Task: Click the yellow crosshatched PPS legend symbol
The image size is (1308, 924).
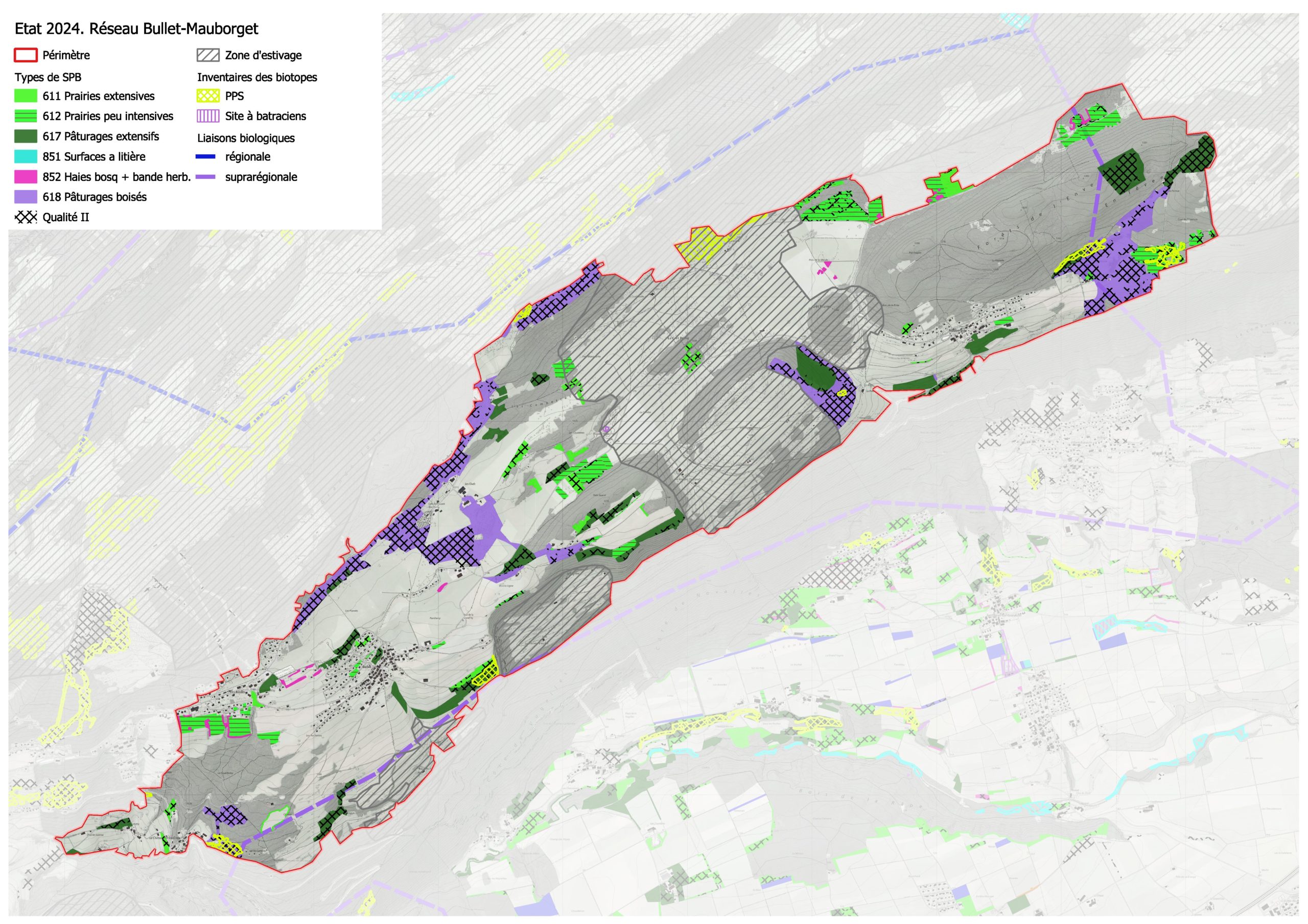Action: [208, 96]
